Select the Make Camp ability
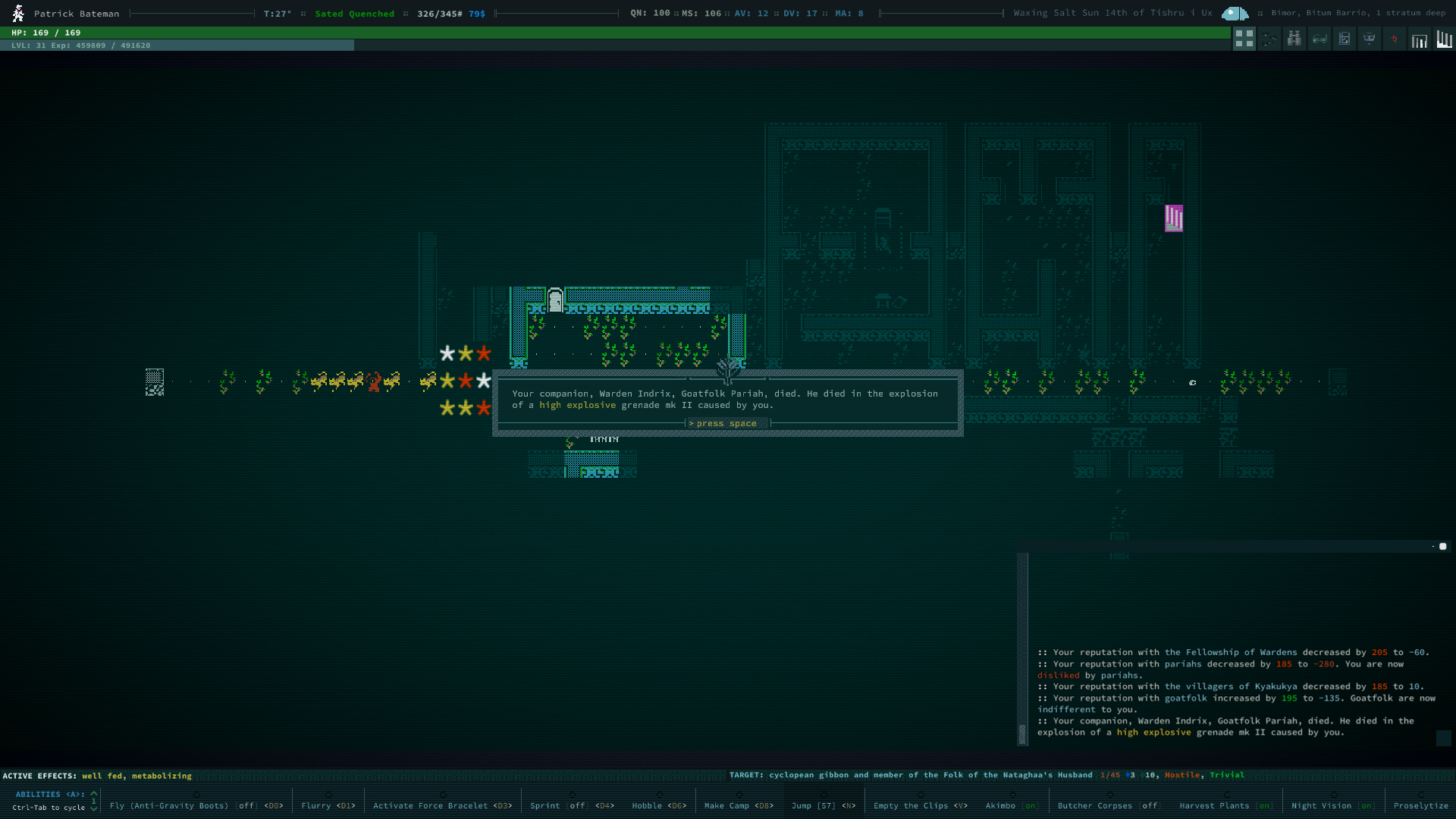The image size is (1456, 819). (738, 805)
